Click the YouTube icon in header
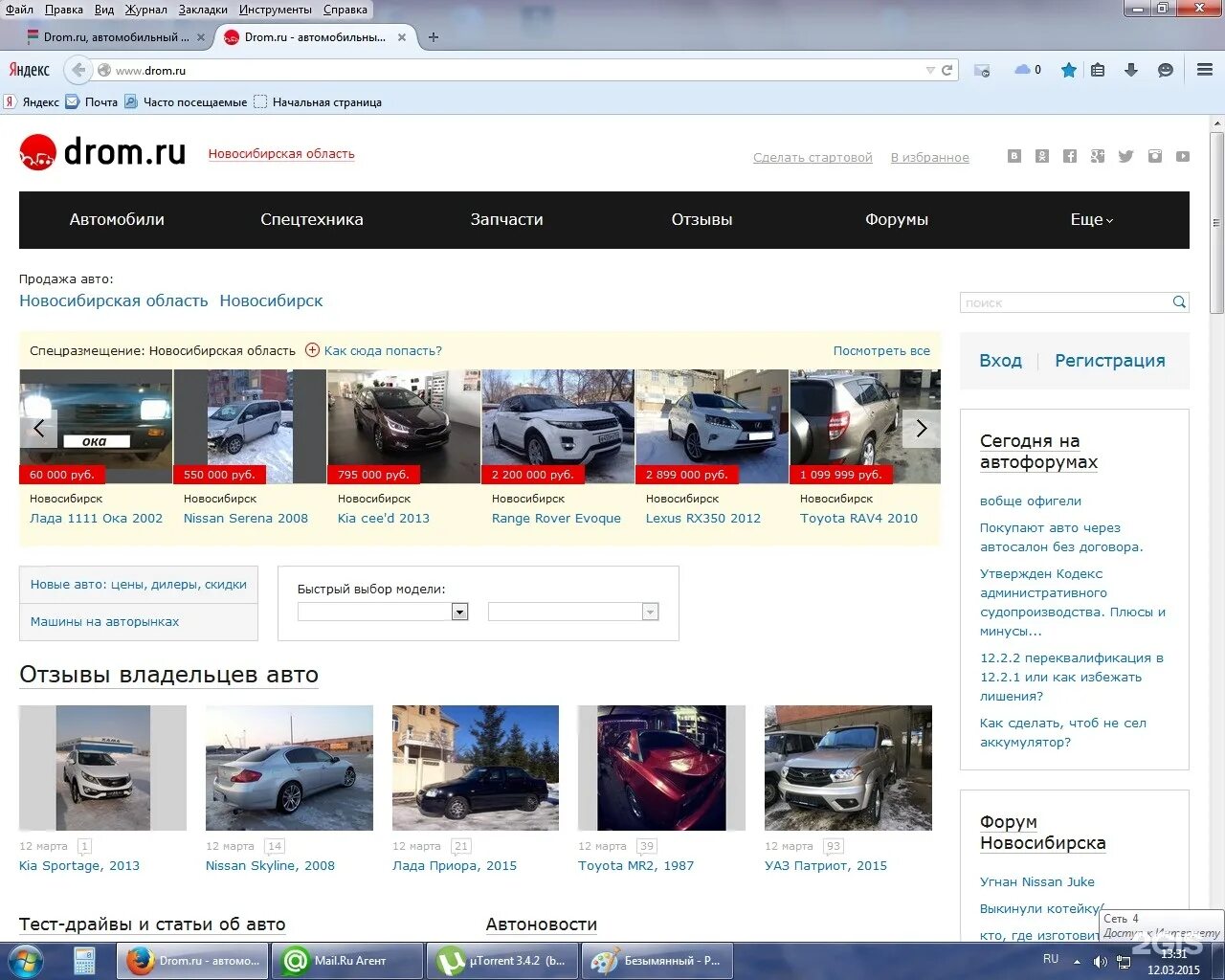This screenshot has width=1225, height=980. tap(1183, 156)
